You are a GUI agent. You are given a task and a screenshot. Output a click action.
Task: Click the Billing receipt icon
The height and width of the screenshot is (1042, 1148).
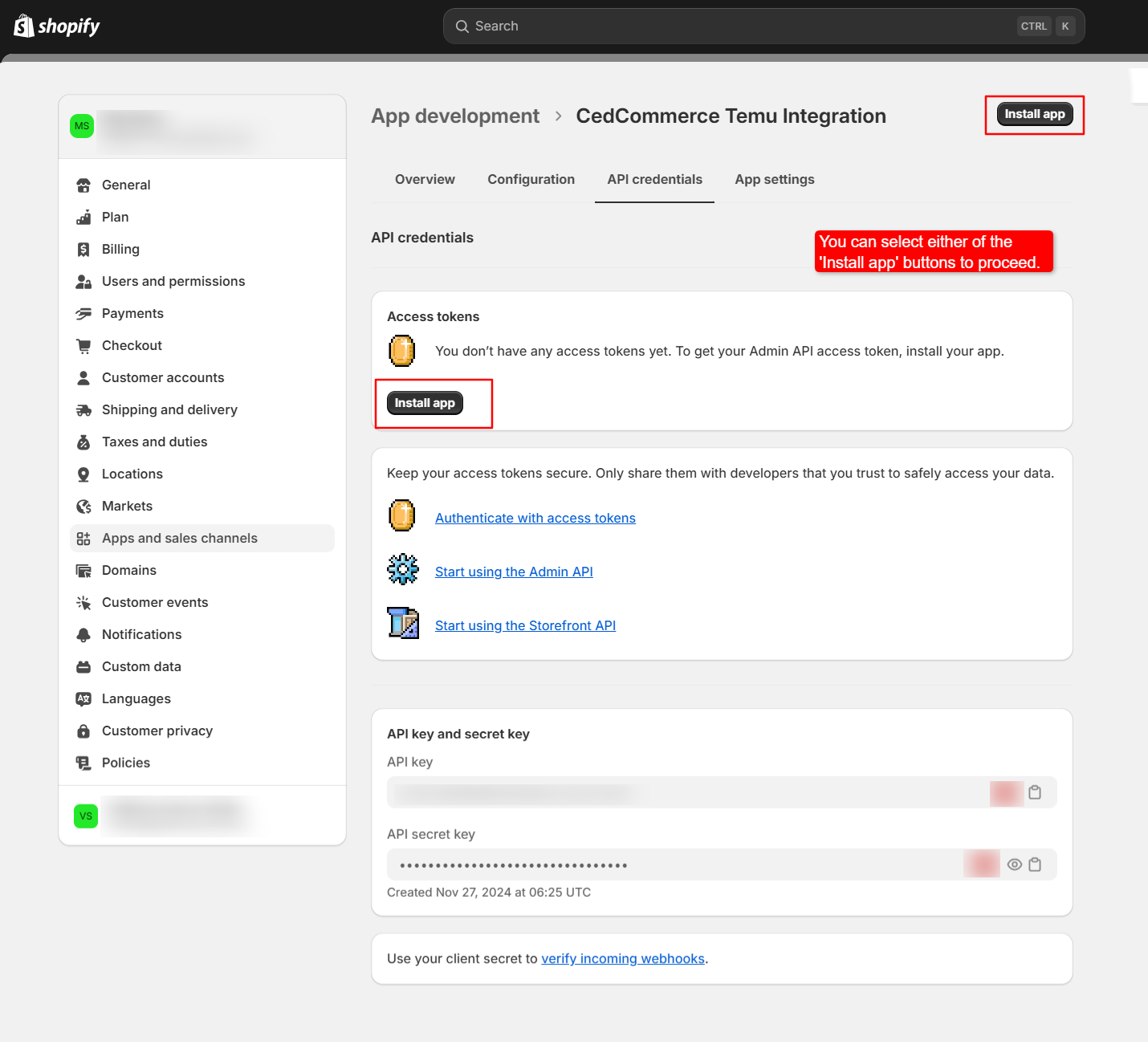[x=83, y=250]
